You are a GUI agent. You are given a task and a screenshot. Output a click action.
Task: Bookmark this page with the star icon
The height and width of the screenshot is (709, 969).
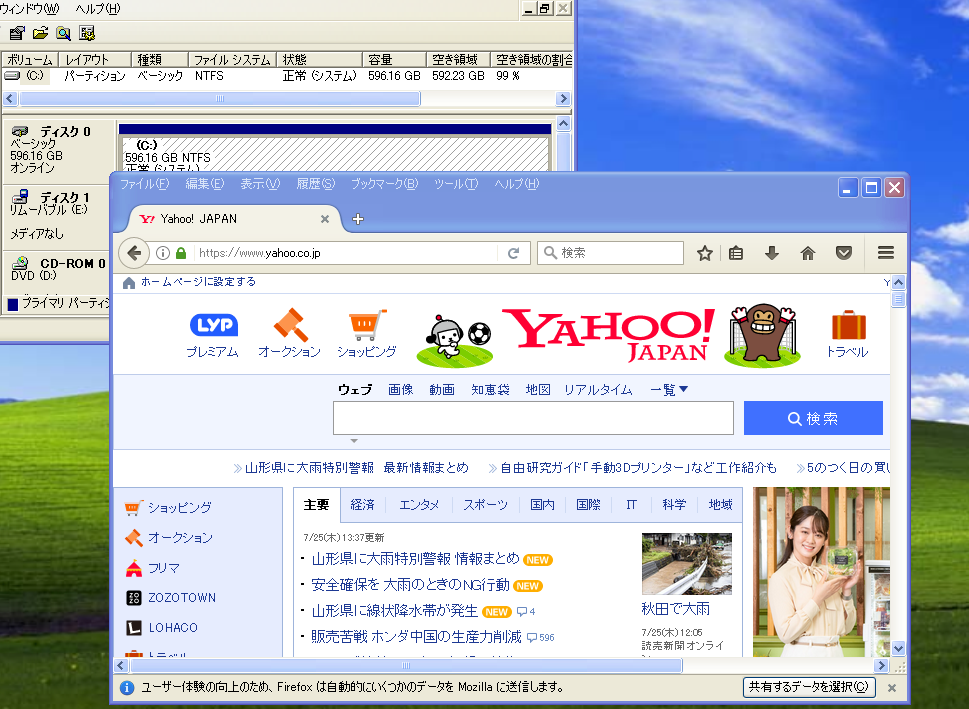705,253
